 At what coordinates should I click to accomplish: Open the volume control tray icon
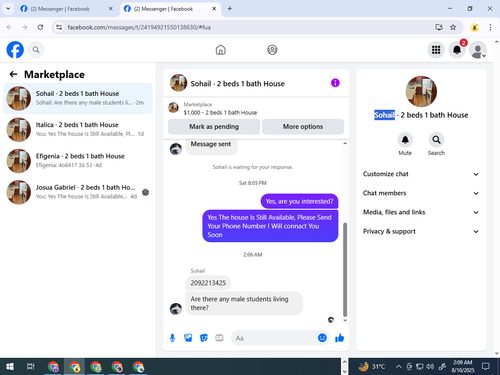coord(430,367)
